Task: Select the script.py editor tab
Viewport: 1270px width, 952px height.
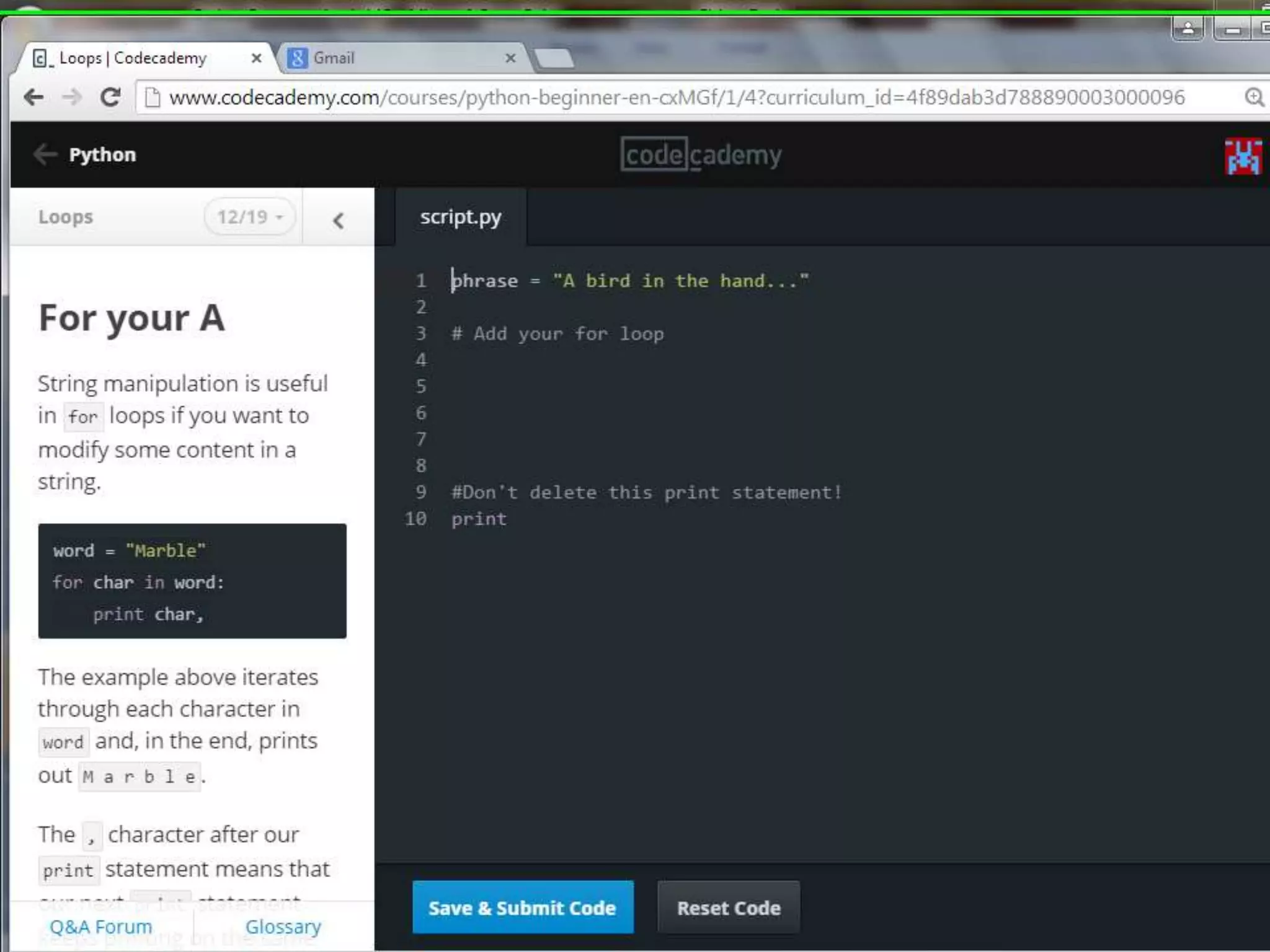Action: pyautogui.click(x=461, y=217)
